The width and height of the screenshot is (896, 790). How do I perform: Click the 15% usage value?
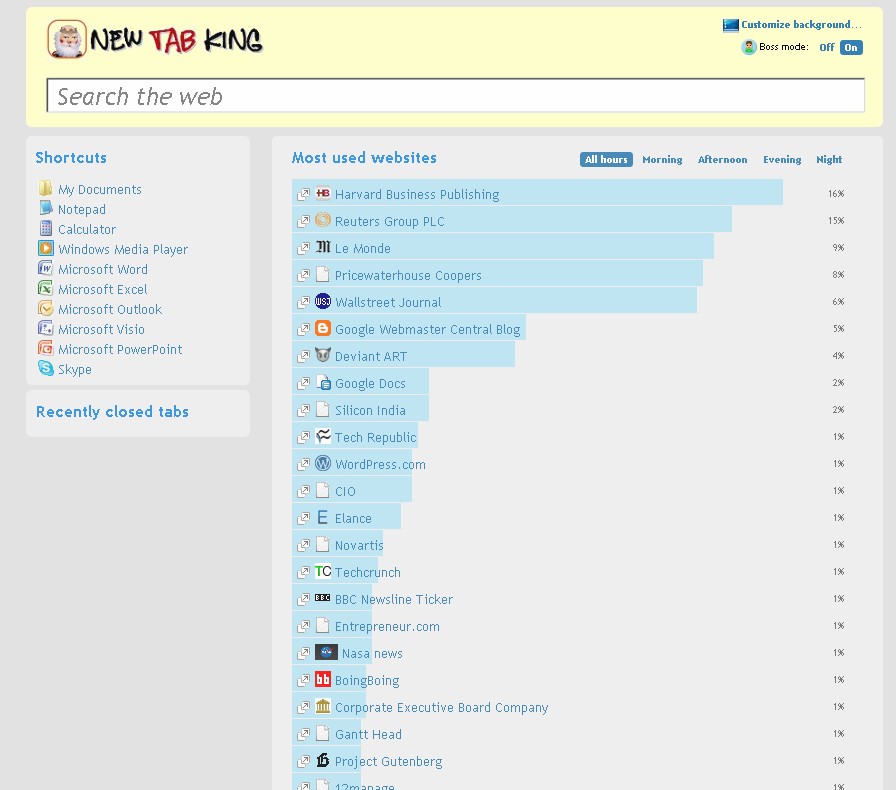coord(836,221)
